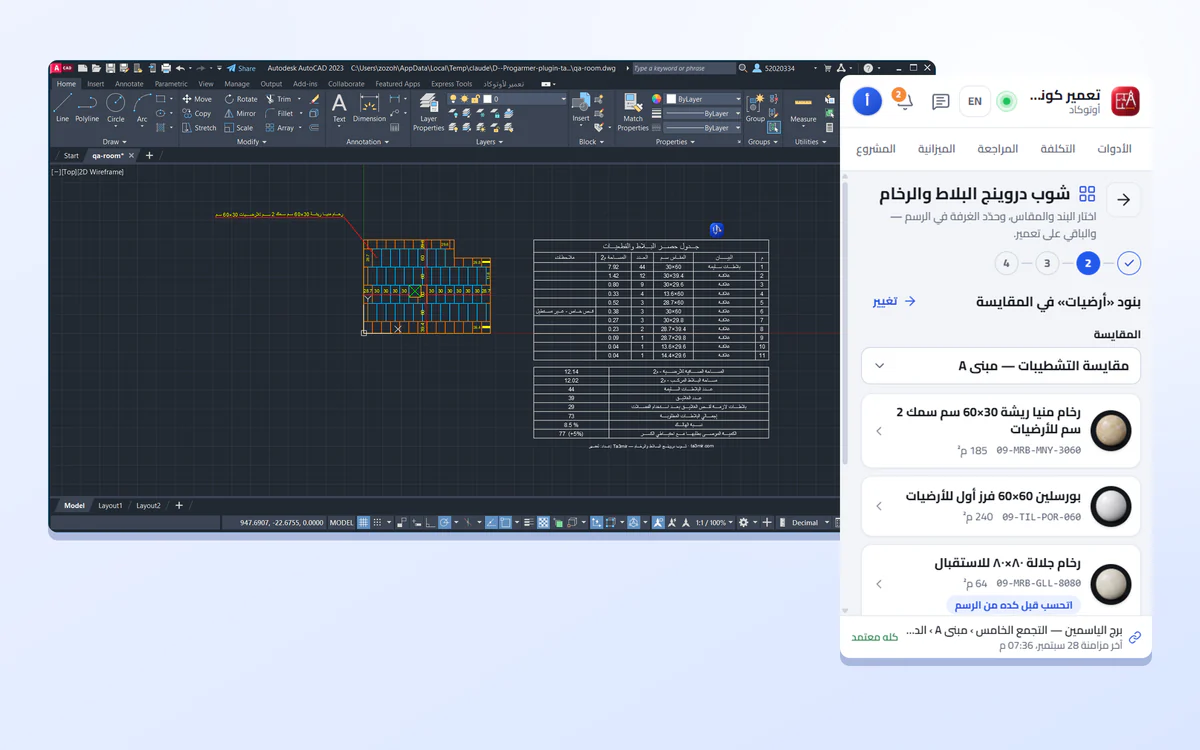The height and width of the screenshot is (750, 1200).
Task: Choose the Array command
Action: [x=279, y=128]
